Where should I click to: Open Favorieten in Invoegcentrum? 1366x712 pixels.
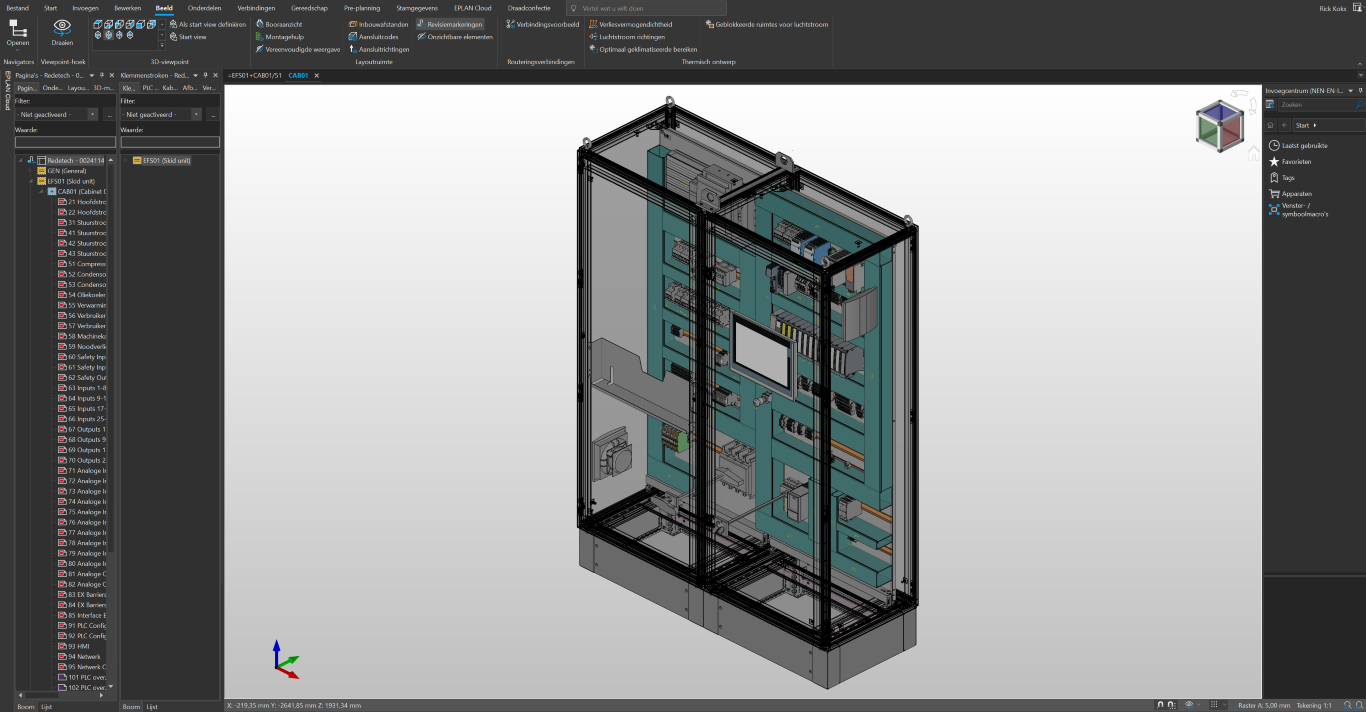1290,161
